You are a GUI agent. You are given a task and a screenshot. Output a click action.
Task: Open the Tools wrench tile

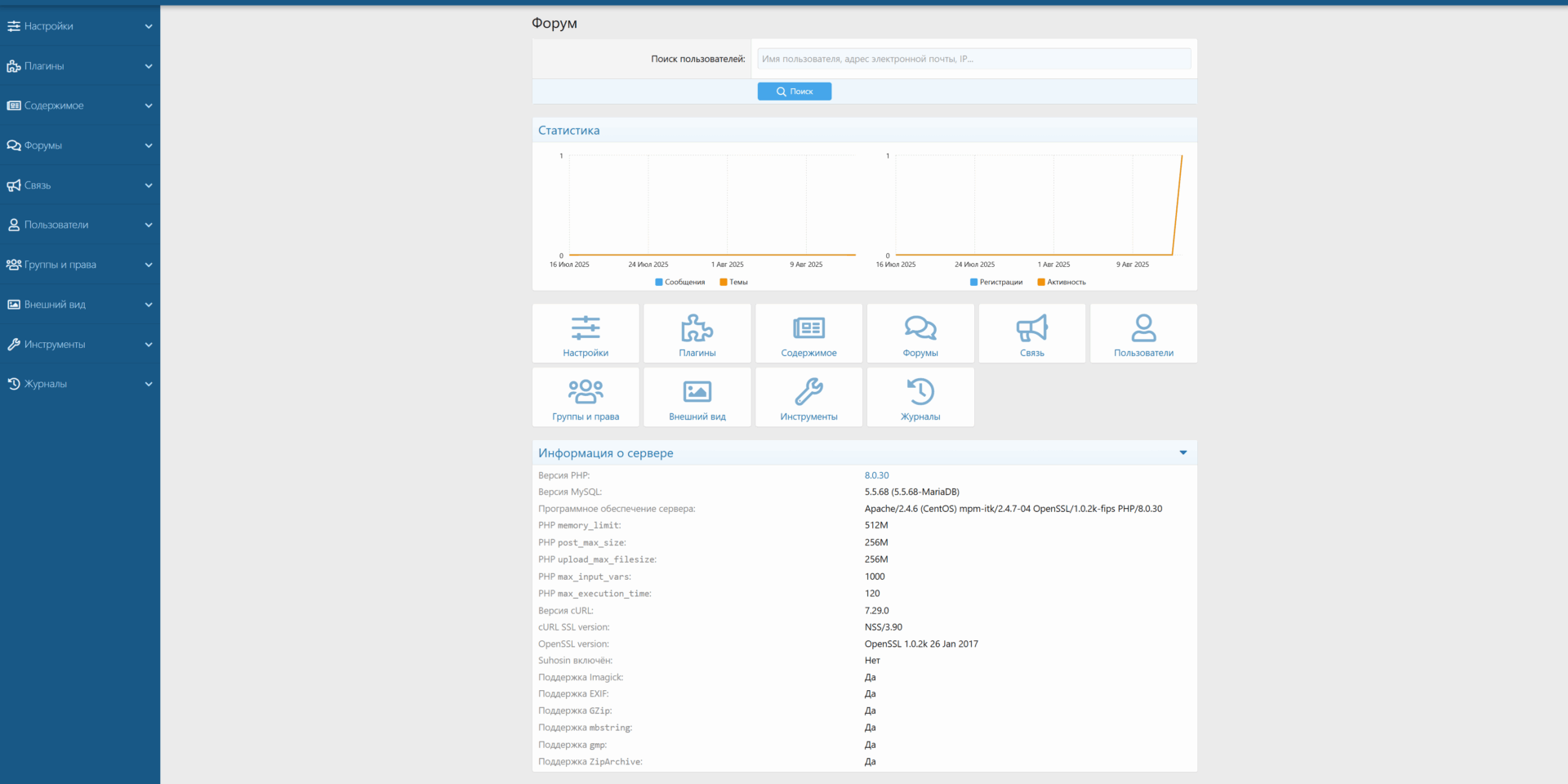pyautogui.click(x=808, y=397)
